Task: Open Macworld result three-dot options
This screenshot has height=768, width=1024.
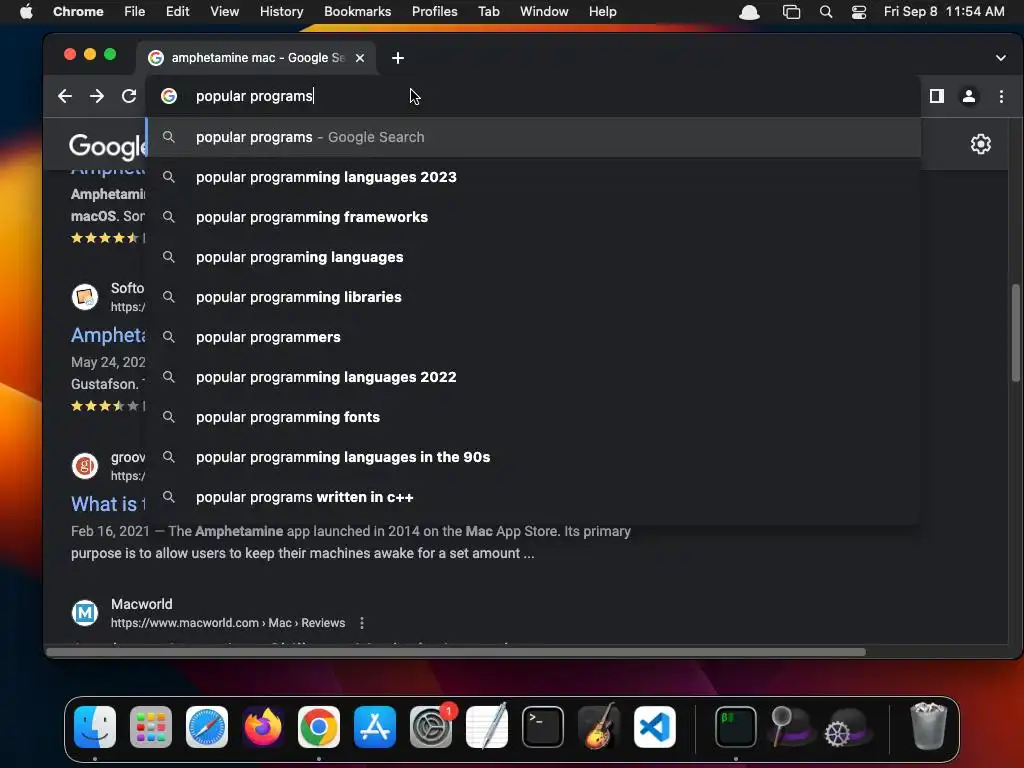Action: pos(362,623)
